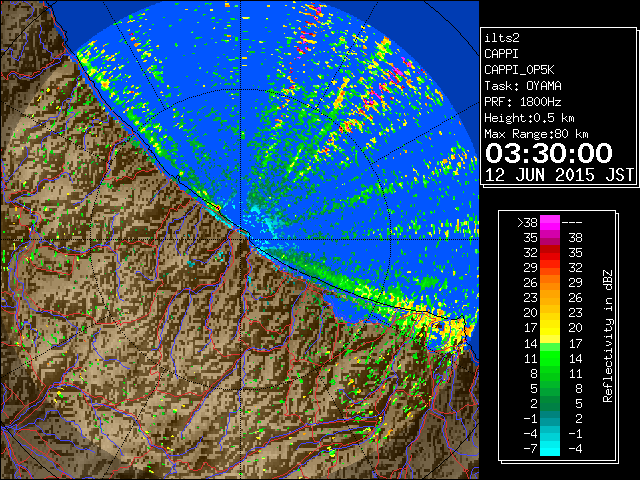The height and width of the screenshot is (480, 640).
Task: Select the "Task: OYAMA" line
Action: 523,86
